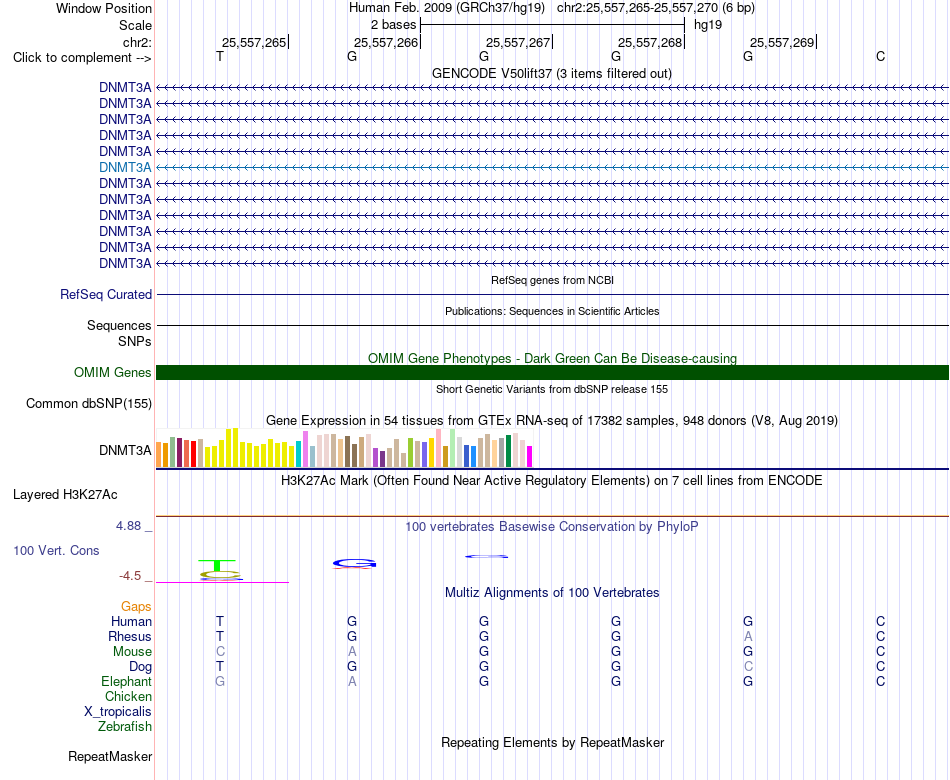Image resolution: width=950 pixels, height=780 pixels.
Task: Click the 'Window Position' track label
Action: pyautogui.click(x=104, y=8)
